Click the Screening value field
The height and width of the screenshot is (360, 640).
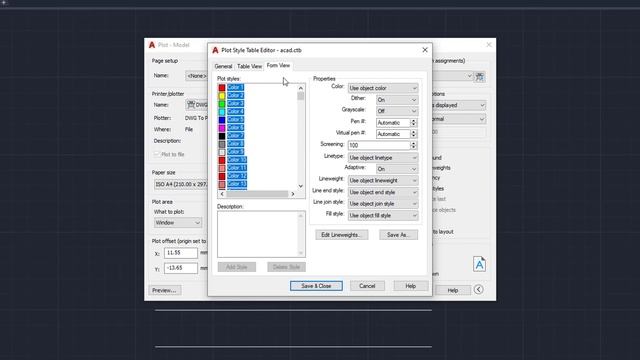point(379,145)
